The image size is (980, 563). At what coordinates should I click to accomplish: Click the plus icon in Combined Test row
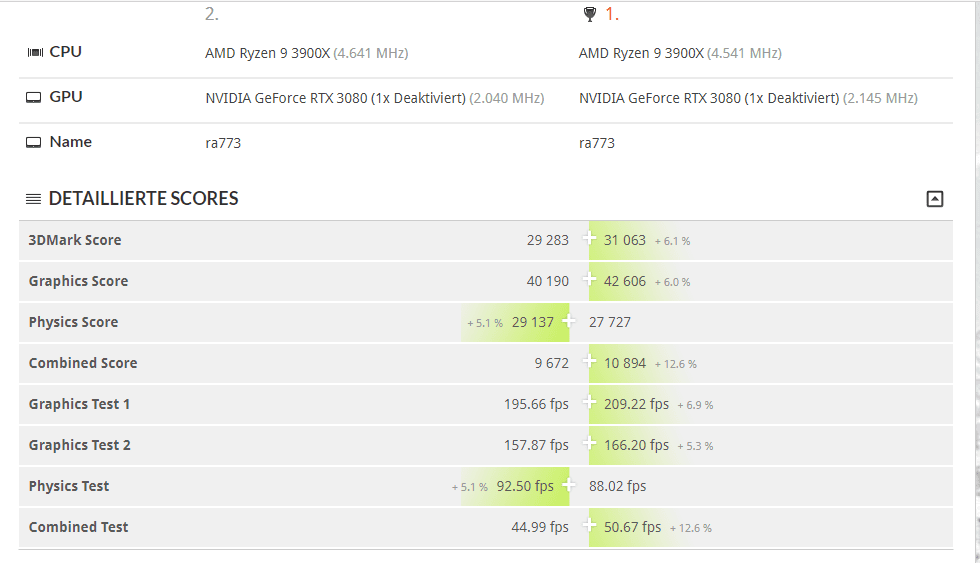point(590,526)
